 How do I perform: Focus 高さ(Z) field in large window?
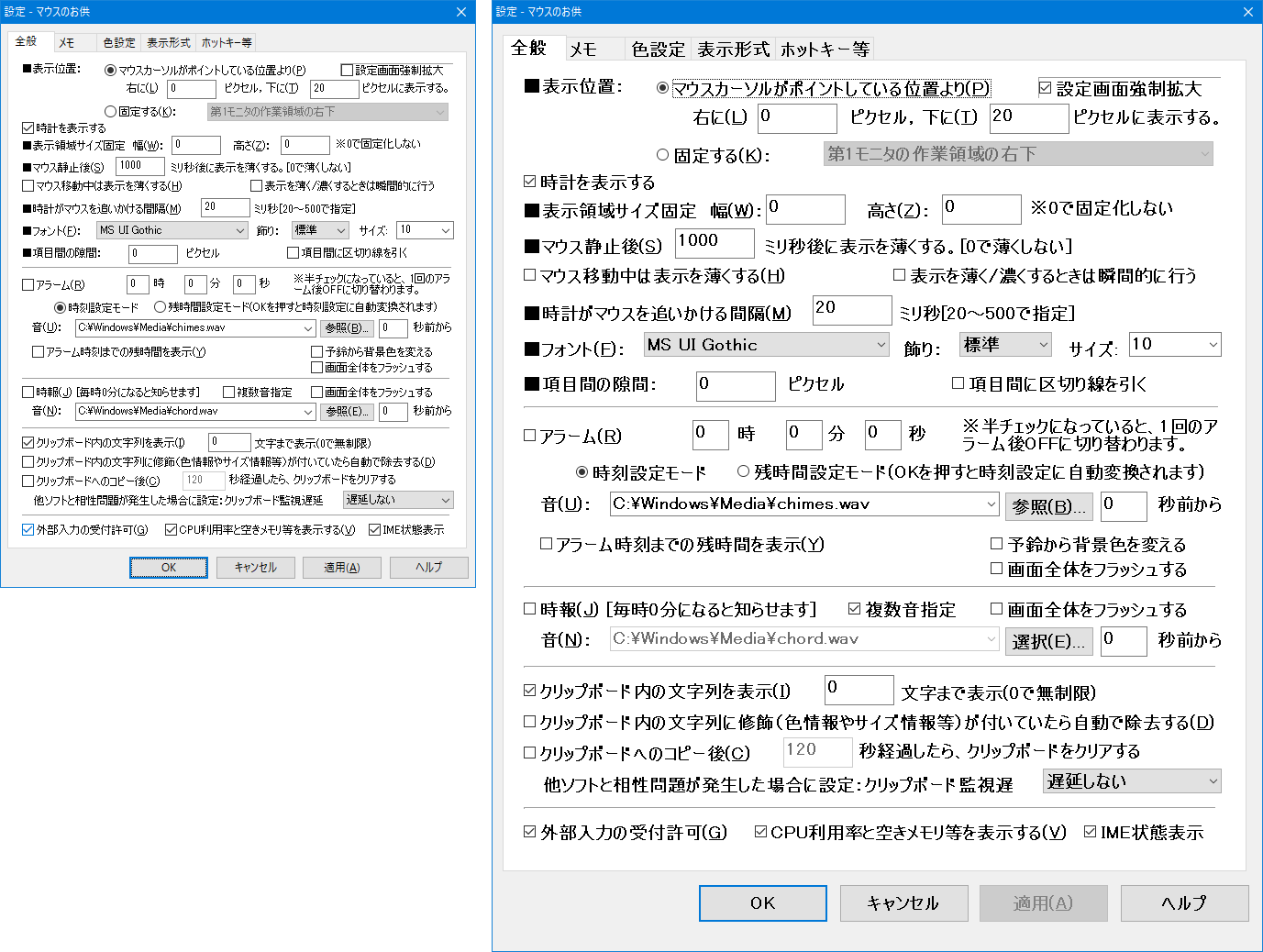click(x=981, y=209)
